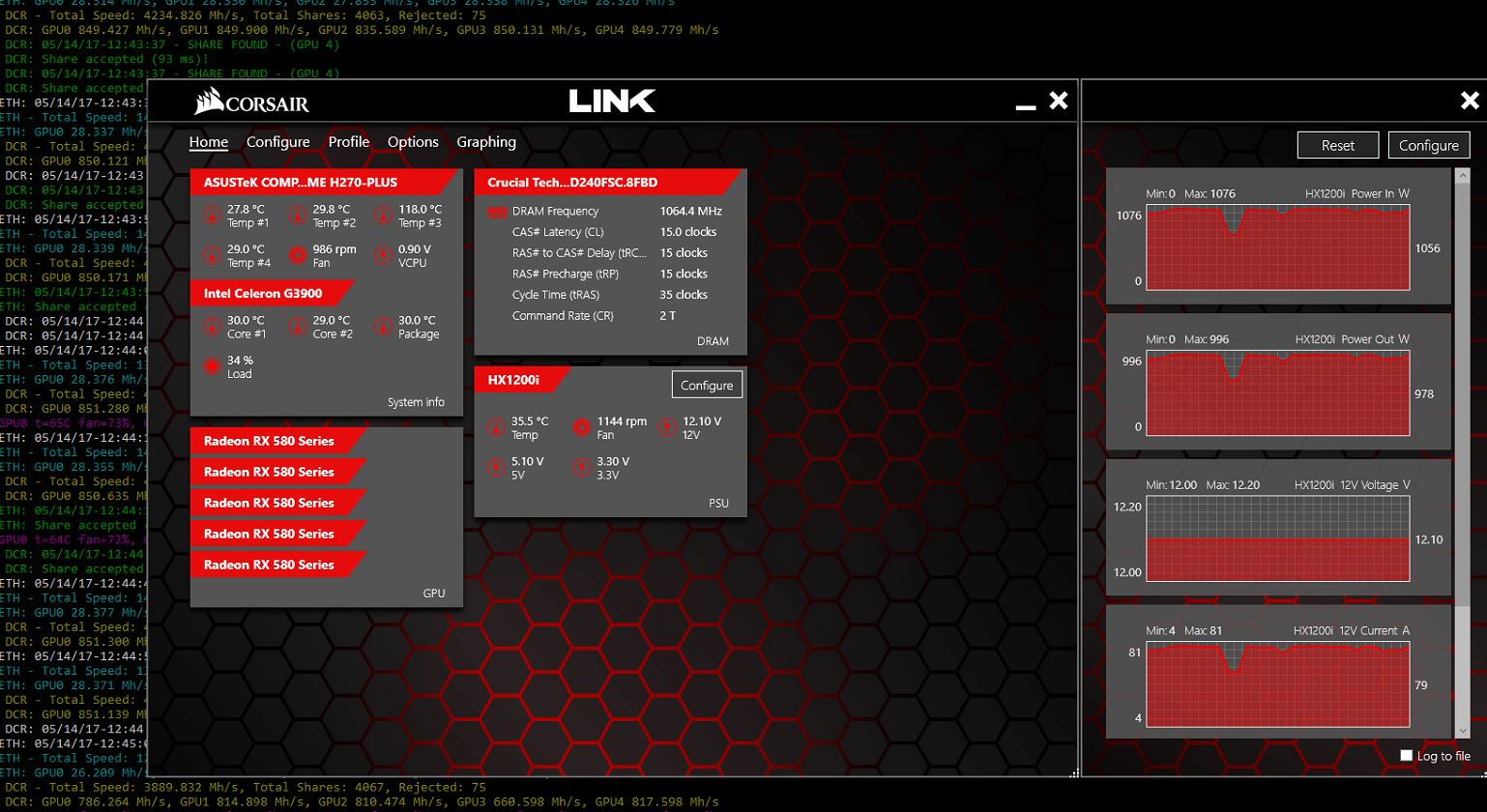Switch to the Profile tab
This screenshot has width=1487, height=812.
(x=349, y=142)
